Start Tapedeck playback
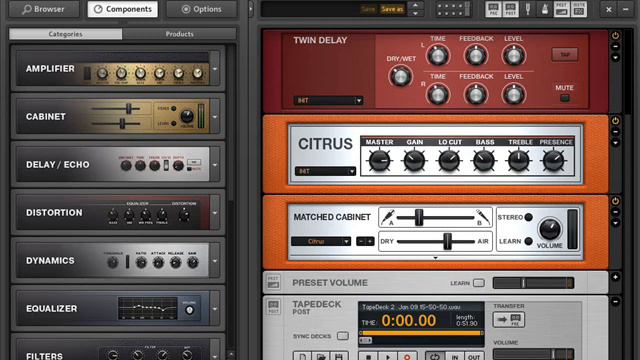Screen dimensions: 640x360 coord(388,356)
